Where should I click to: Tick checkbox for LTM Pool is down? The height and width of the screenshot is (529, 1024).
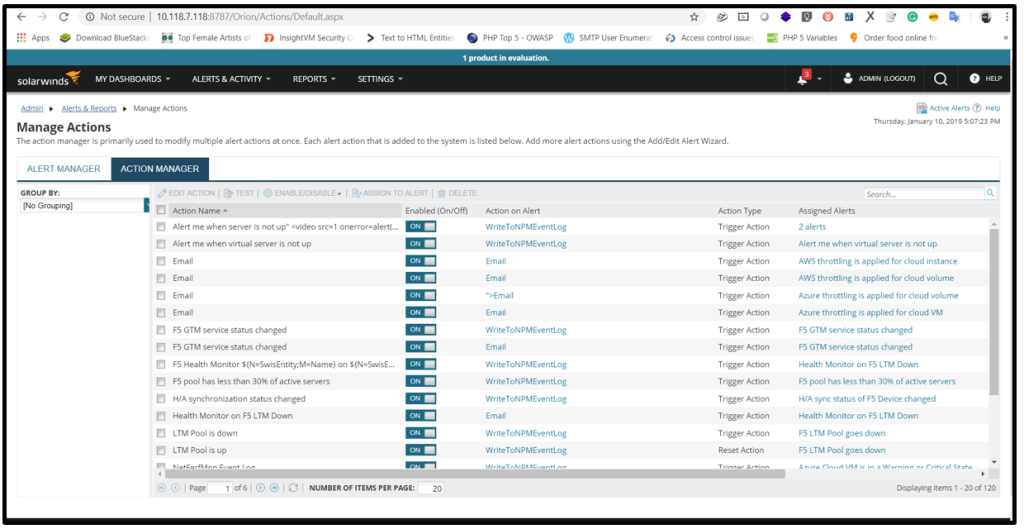point(161,433)
